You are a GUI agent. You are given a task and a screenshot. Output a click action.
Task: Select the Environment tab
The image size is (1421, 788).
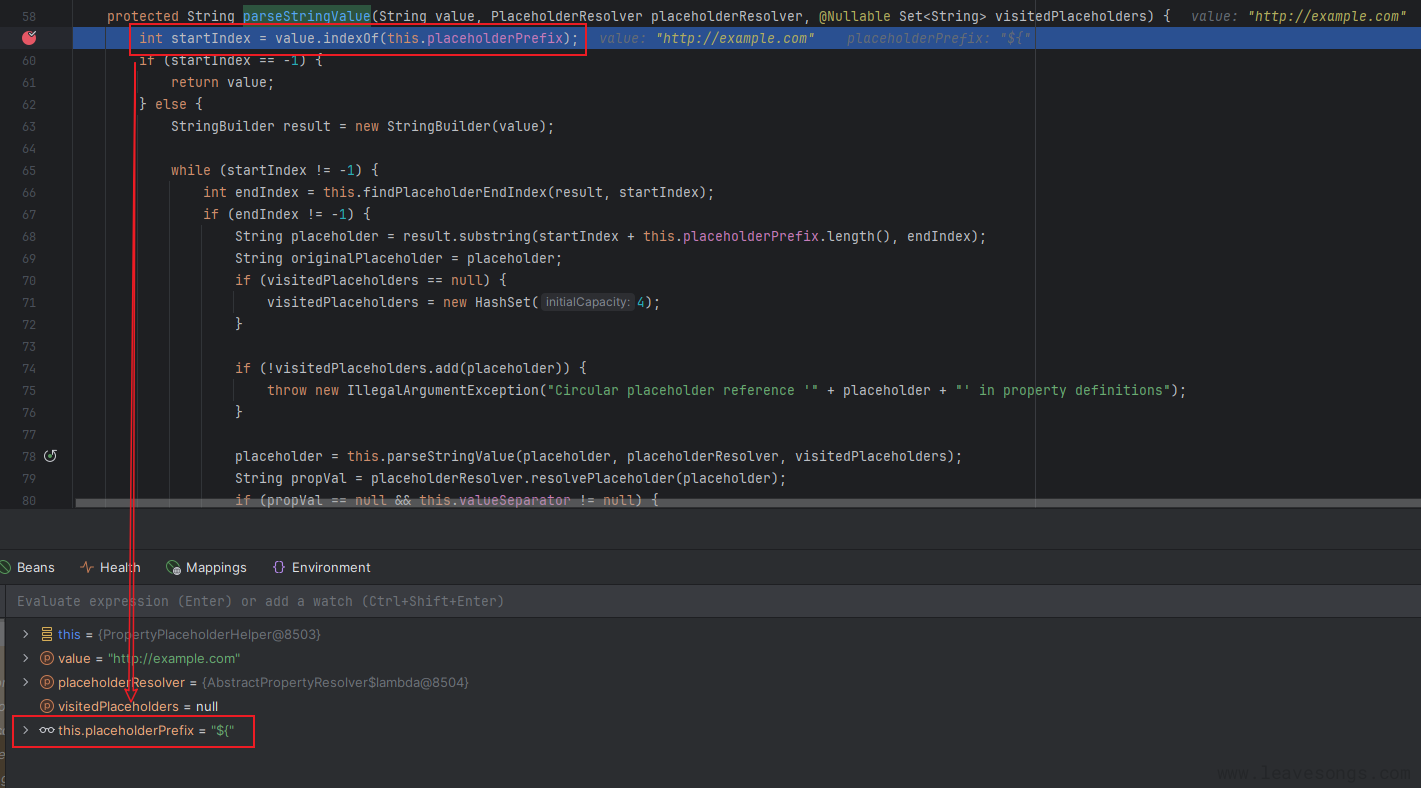[321, 567]
